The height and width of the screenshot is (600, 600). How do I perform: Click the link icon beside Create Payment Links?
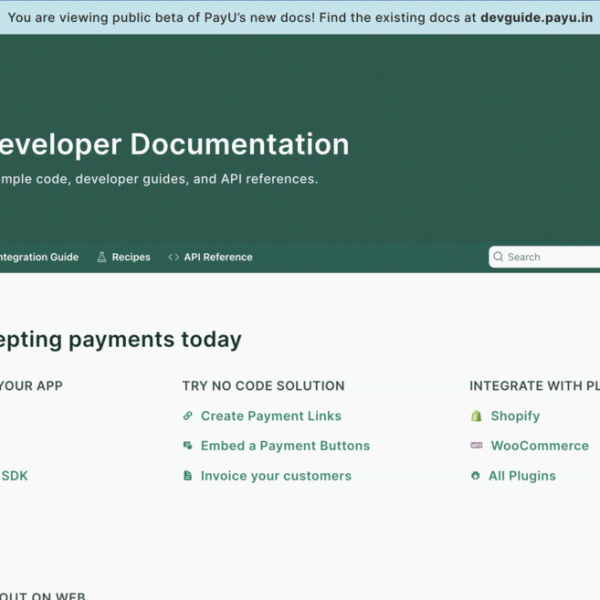[x=188, y=416]
